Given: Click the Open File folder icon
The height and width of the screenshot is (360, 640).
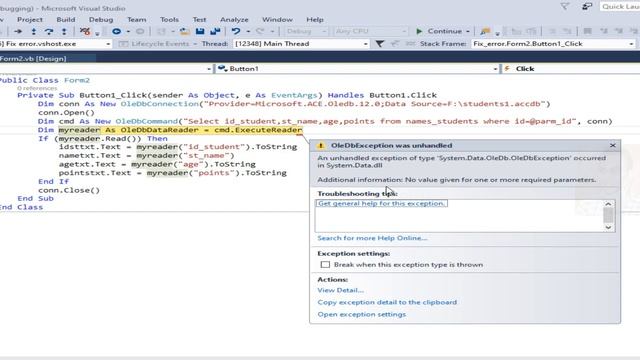Looking at the screenshot, I should (185, 31).
